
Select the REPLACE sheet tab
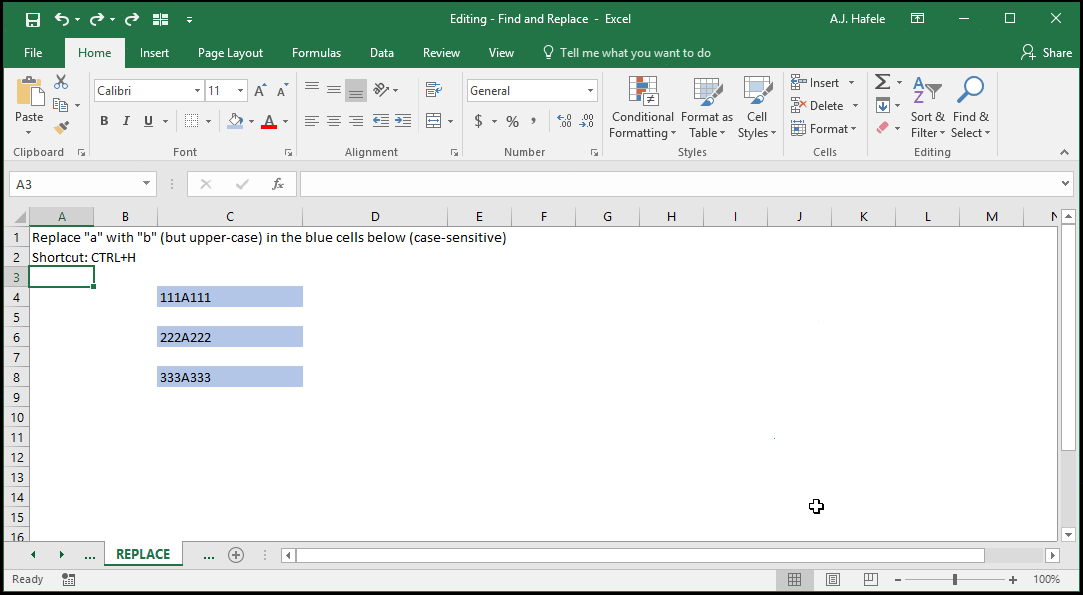point(143,554)
